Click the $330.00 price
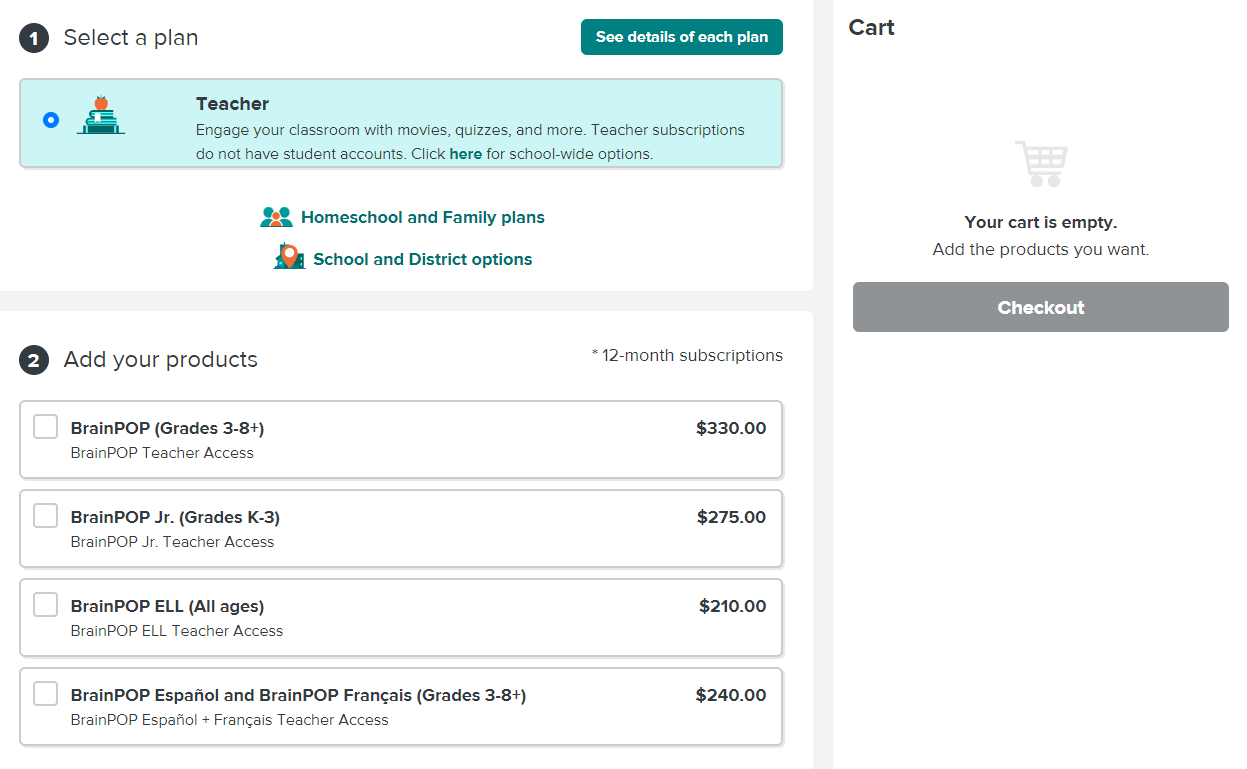Viewport: 1247px width, 769px height. [731, 429]
